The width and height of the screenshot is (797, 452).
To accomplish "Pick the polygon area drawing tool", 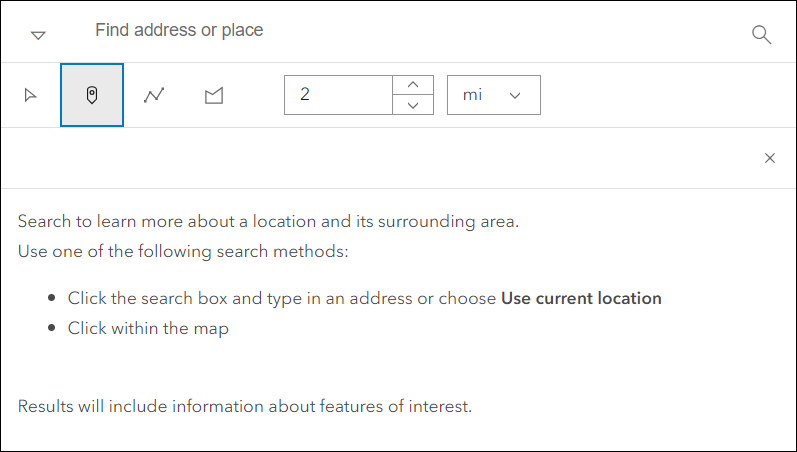I will pyautogui.click(x=213, y=95).
